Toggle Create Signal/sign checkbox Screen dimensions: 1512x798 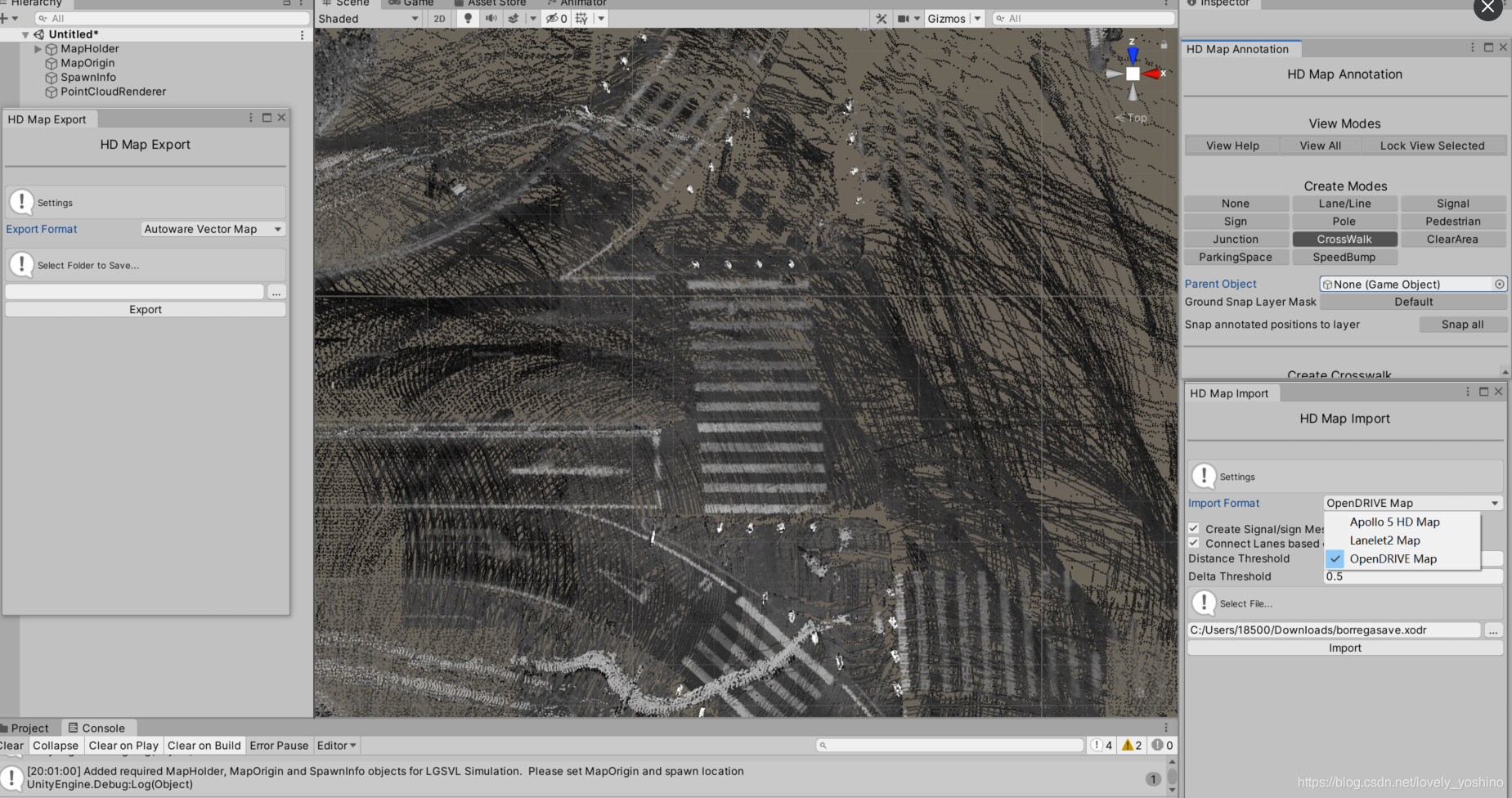(x=1194, y=528)
